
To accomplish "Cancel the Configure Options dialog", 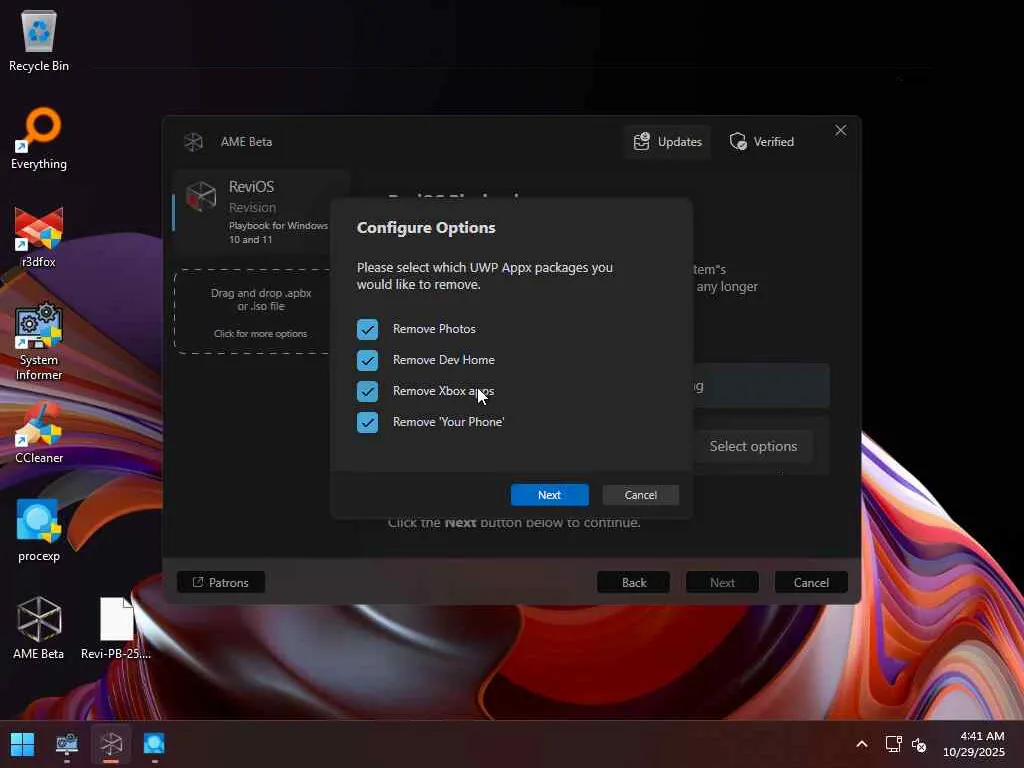I will pyautogui.click(x=640, y=495).
